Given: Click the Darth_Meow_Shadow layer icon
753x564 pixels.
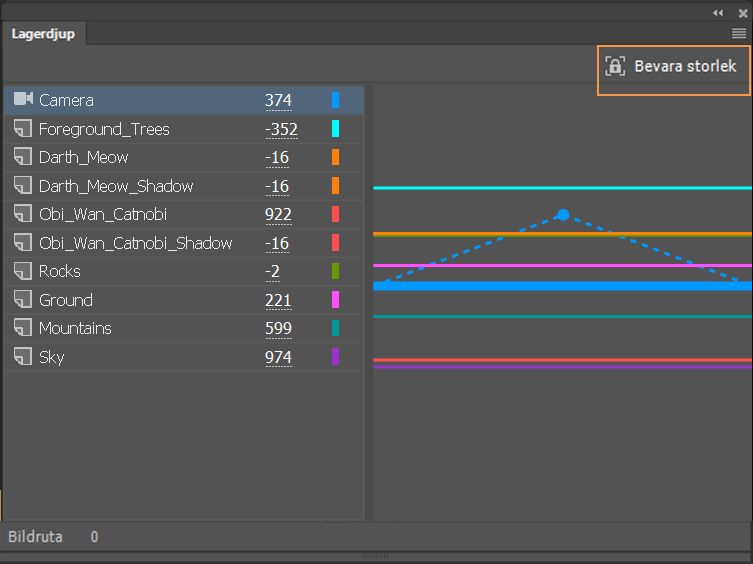Looking at the screenshot, I should click(x=23, y=185).
